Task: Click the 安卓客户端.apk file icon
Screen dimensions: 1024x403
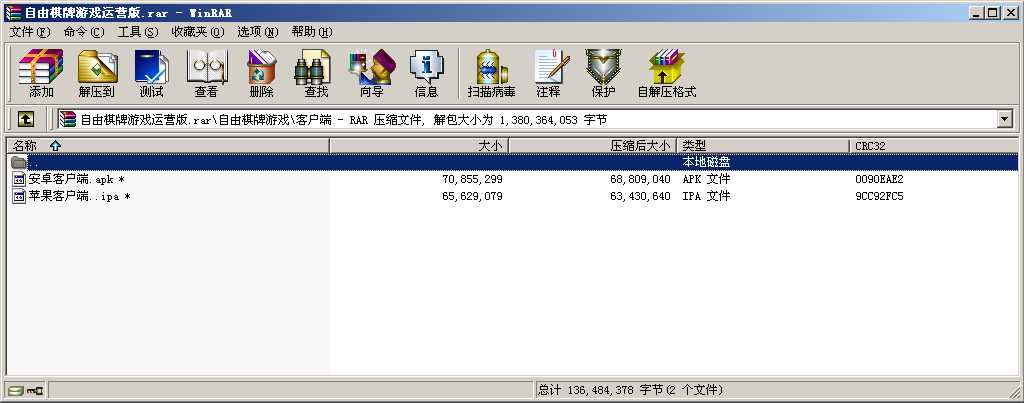Action: (19, 179)
